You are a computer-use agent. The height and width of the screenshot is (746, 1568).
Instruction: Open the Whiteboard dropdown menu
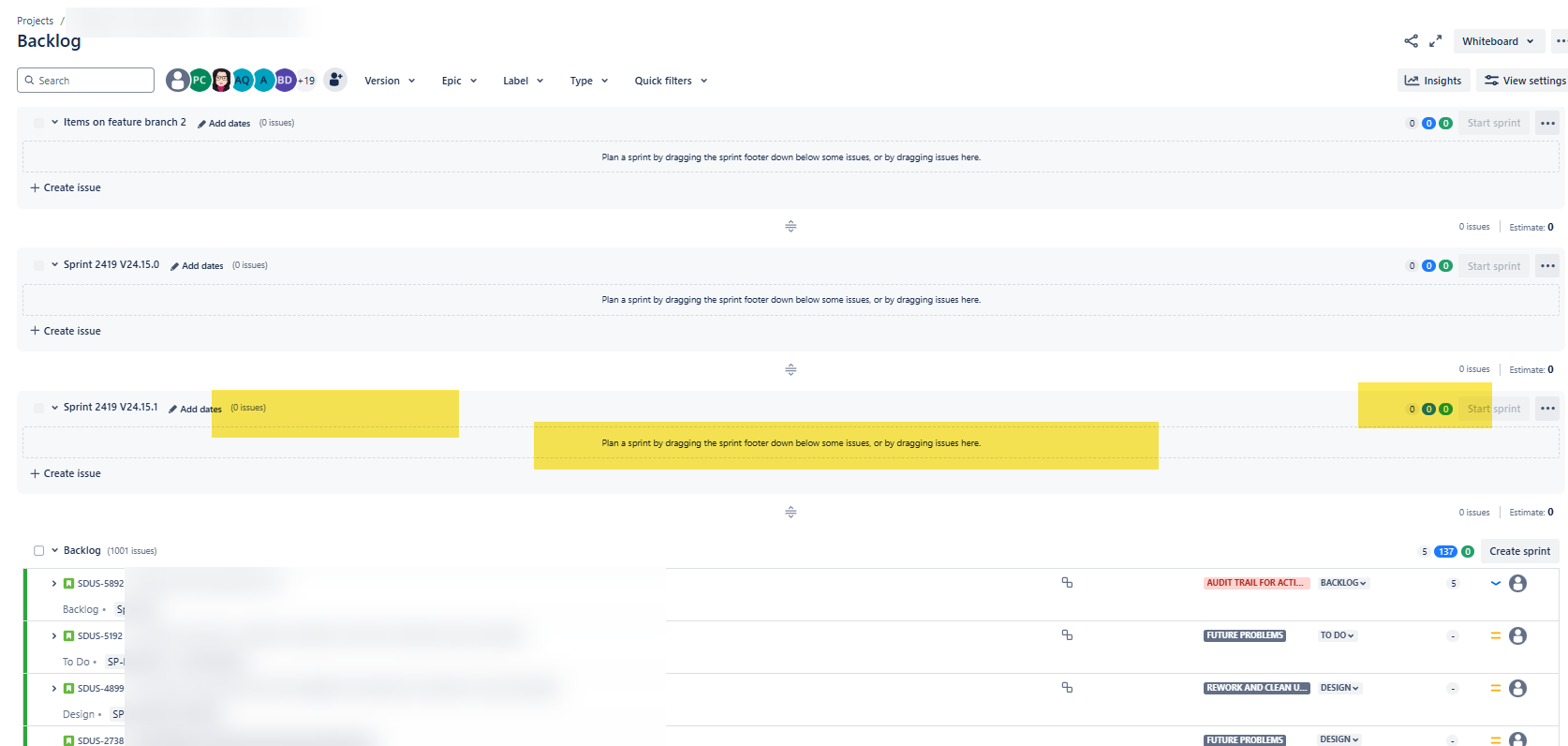(1499, 41)
